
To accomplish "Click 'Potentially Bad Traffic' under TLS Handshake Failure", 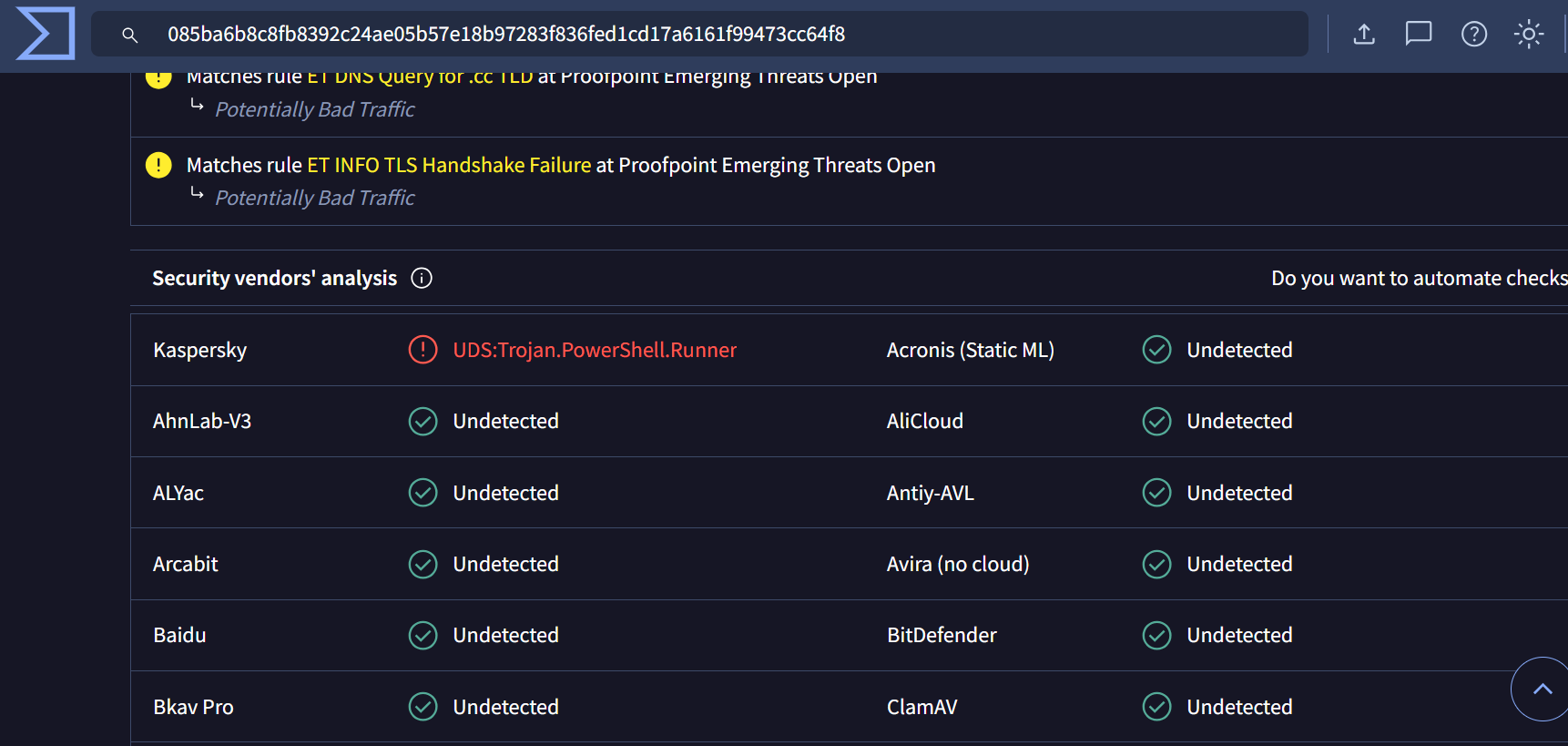I will pos(315,198).
